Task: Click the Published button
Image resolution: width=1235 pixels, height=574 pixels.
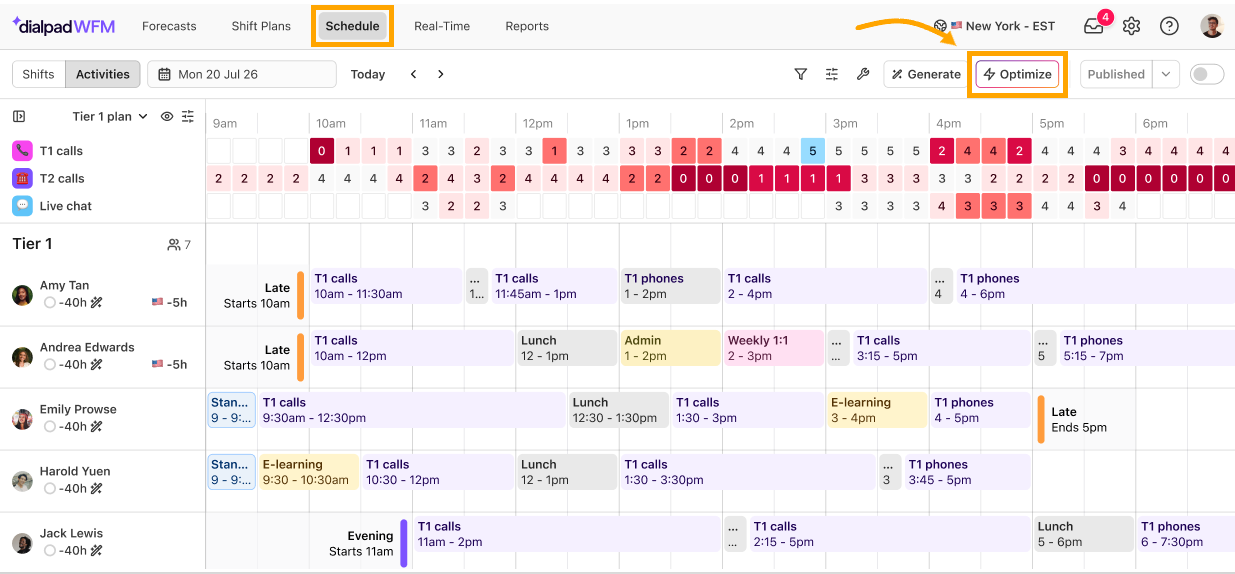Action: (x=1116, y=74)
